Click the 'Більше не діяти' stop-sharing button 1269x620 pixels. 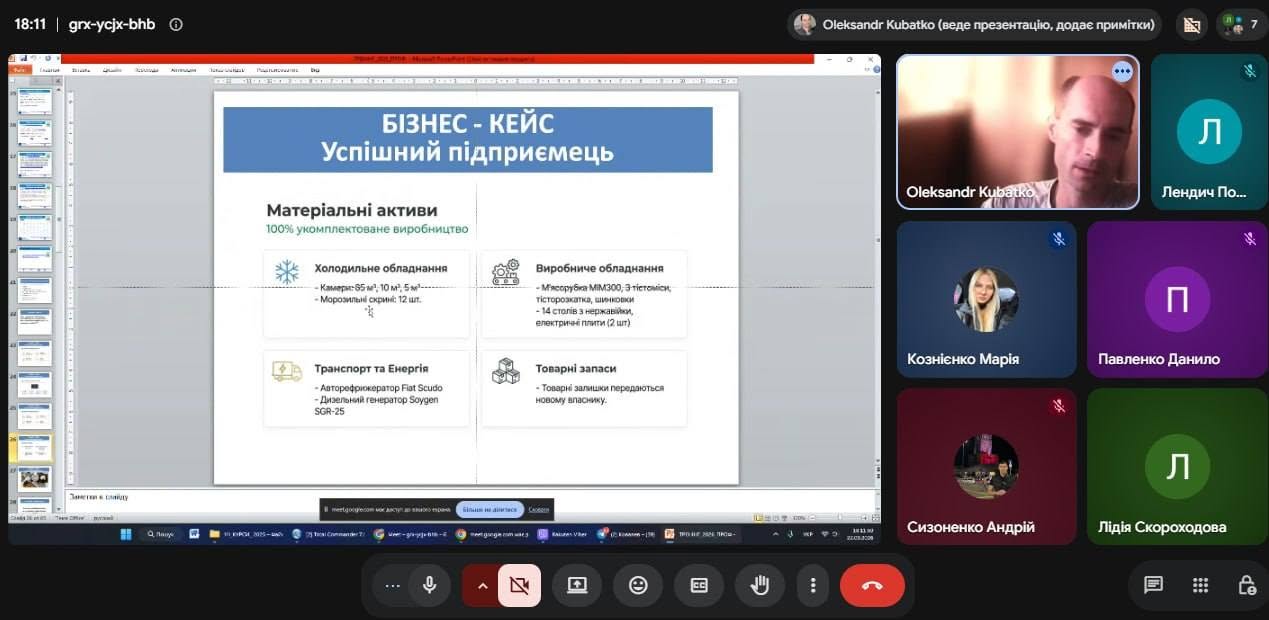490,509
